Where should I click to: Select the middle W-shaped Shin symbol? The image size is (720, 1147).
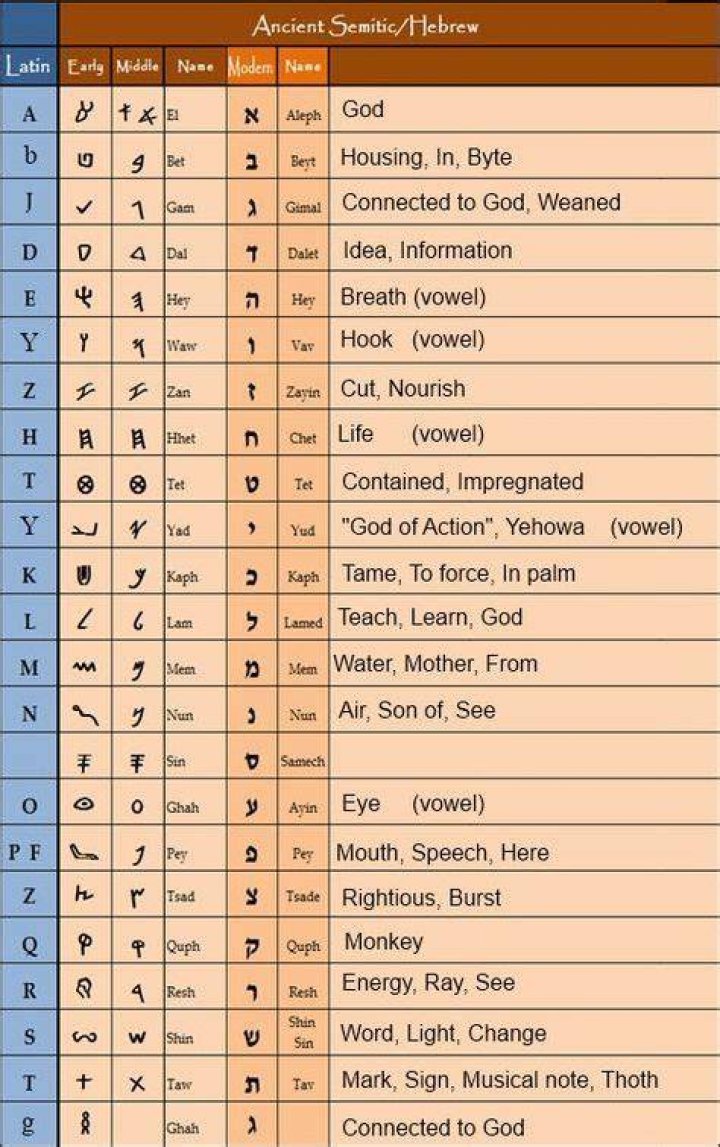pyautogui.click(x=137, y=1037)
